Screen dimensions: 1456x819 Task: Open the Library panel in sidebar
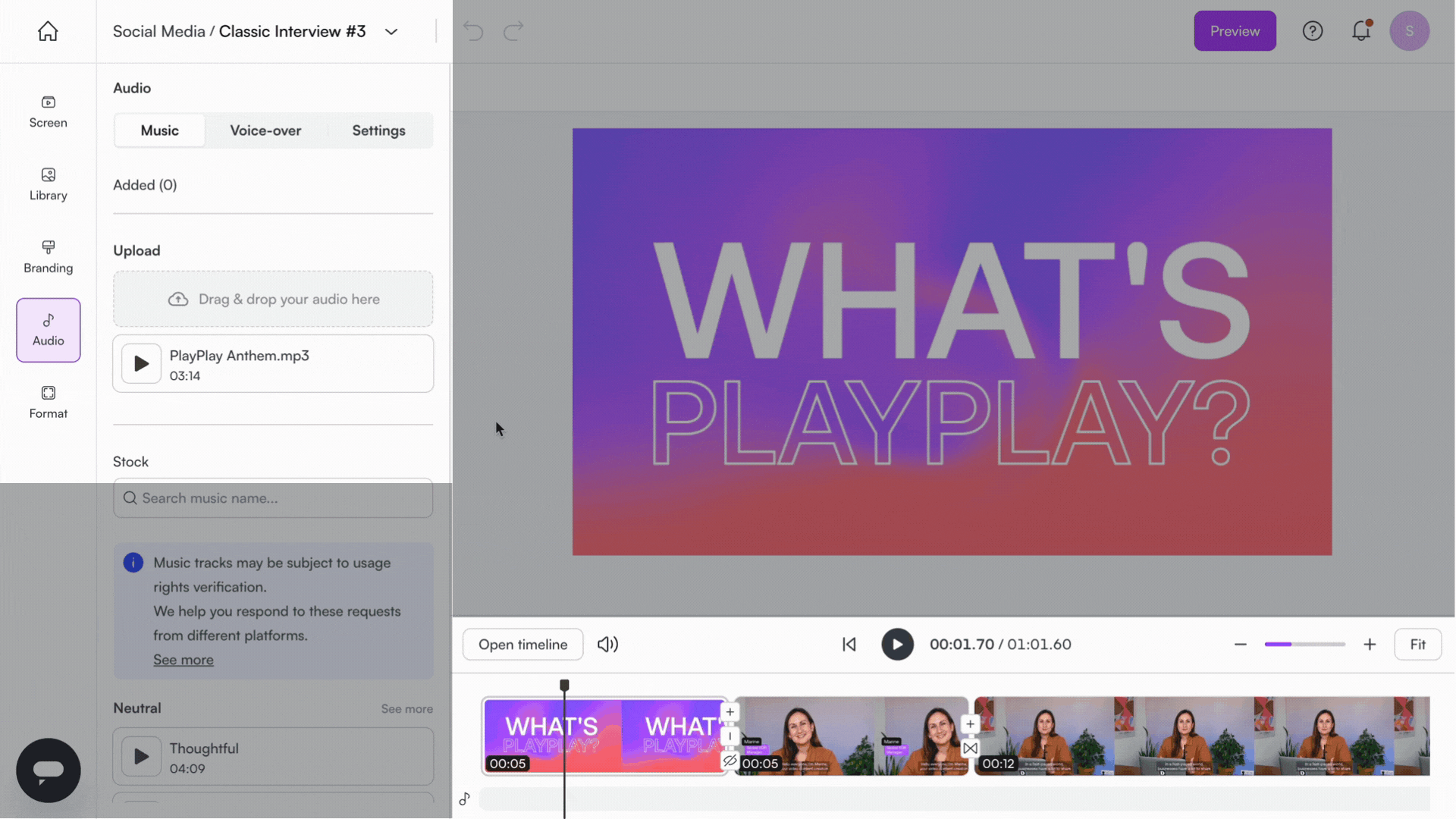point(48,184)
